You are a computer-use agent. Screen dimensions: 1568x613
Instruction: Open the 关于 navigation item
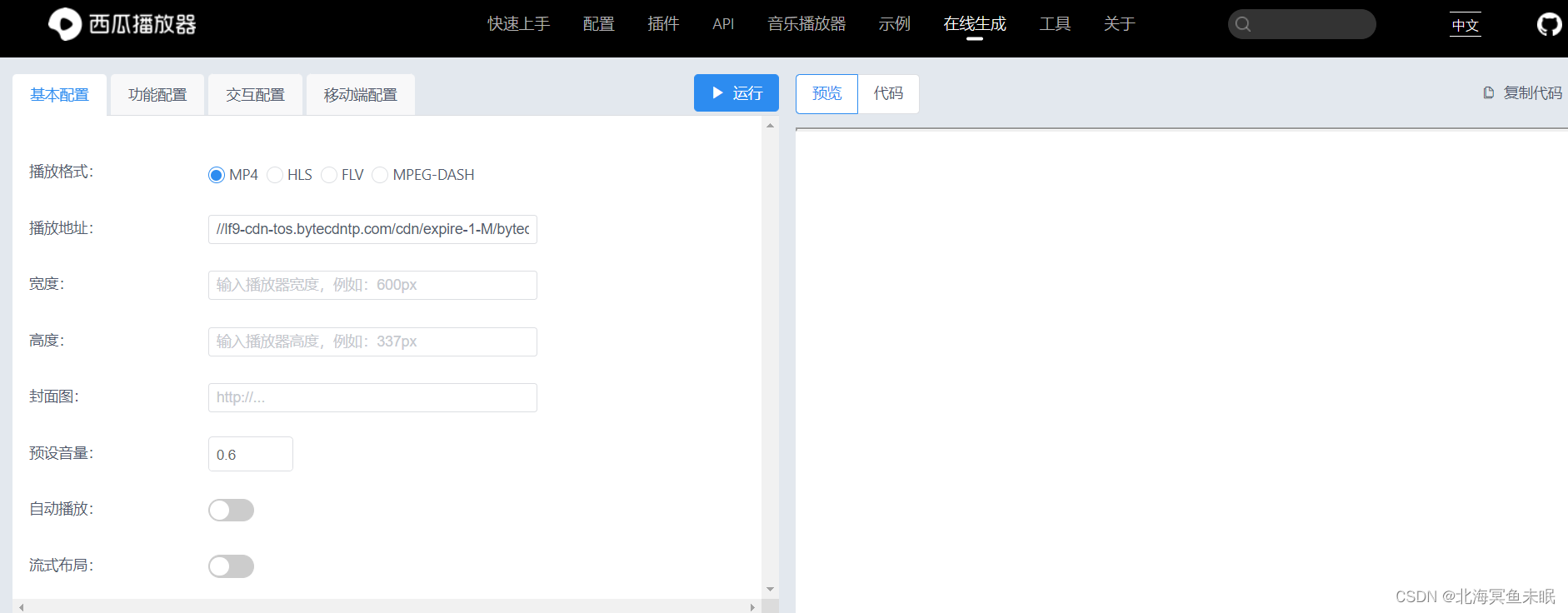[1120, 24]
